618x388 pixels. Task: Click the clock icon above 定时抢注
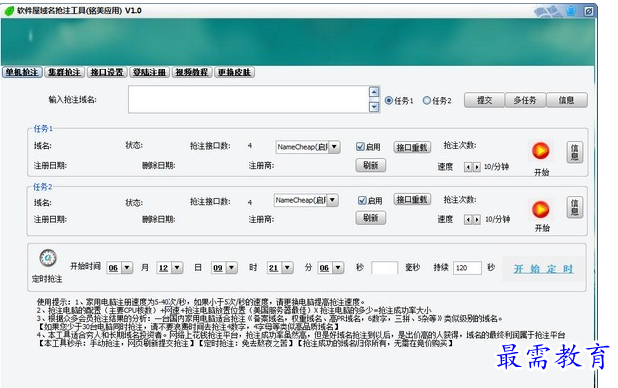(x=48, y=259)
